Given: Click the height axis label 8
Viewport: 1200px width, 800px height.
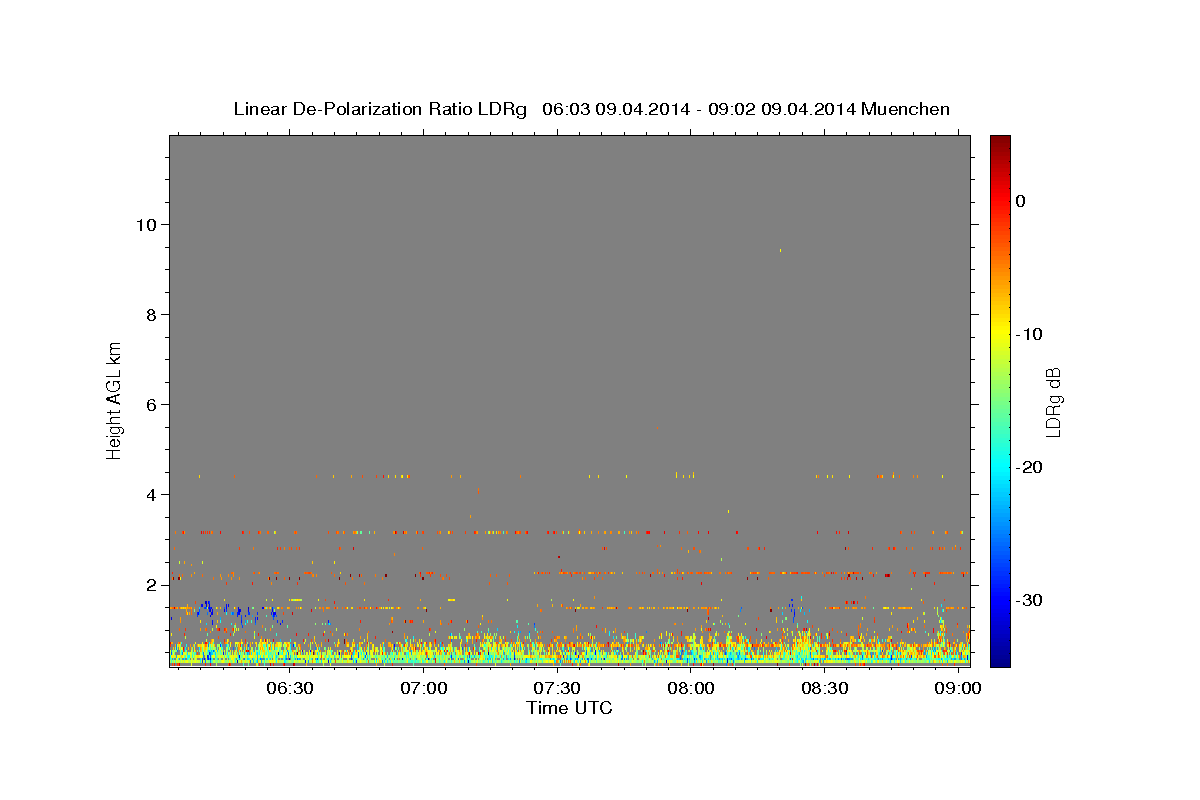Looking at the screenshot, I should [149, 314].
